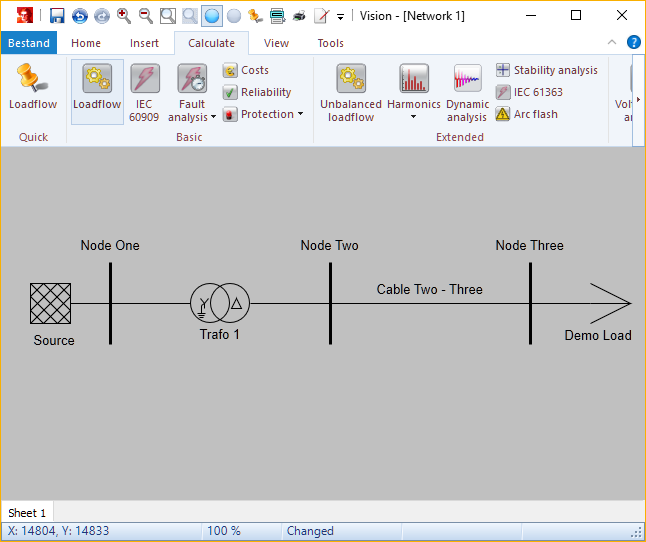Image resolution: width=646 pixels, height=542 pixels.
Task: Run Arc flash calculation
Action: [x=527, y=114]
